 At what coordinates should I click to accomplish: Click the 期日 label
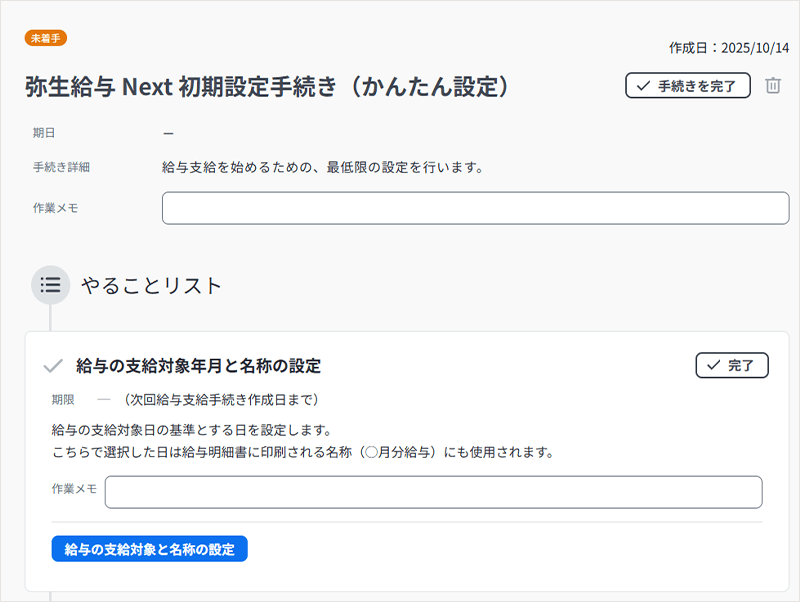click(44, 133)
